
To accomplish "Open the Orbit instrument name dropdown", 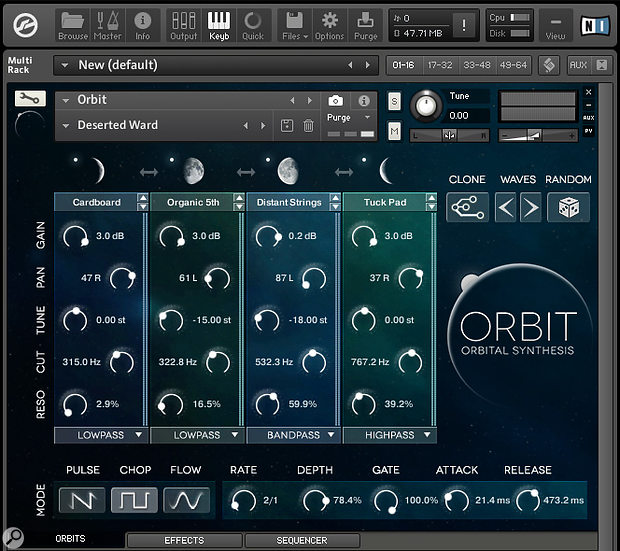I will (66, 100).
